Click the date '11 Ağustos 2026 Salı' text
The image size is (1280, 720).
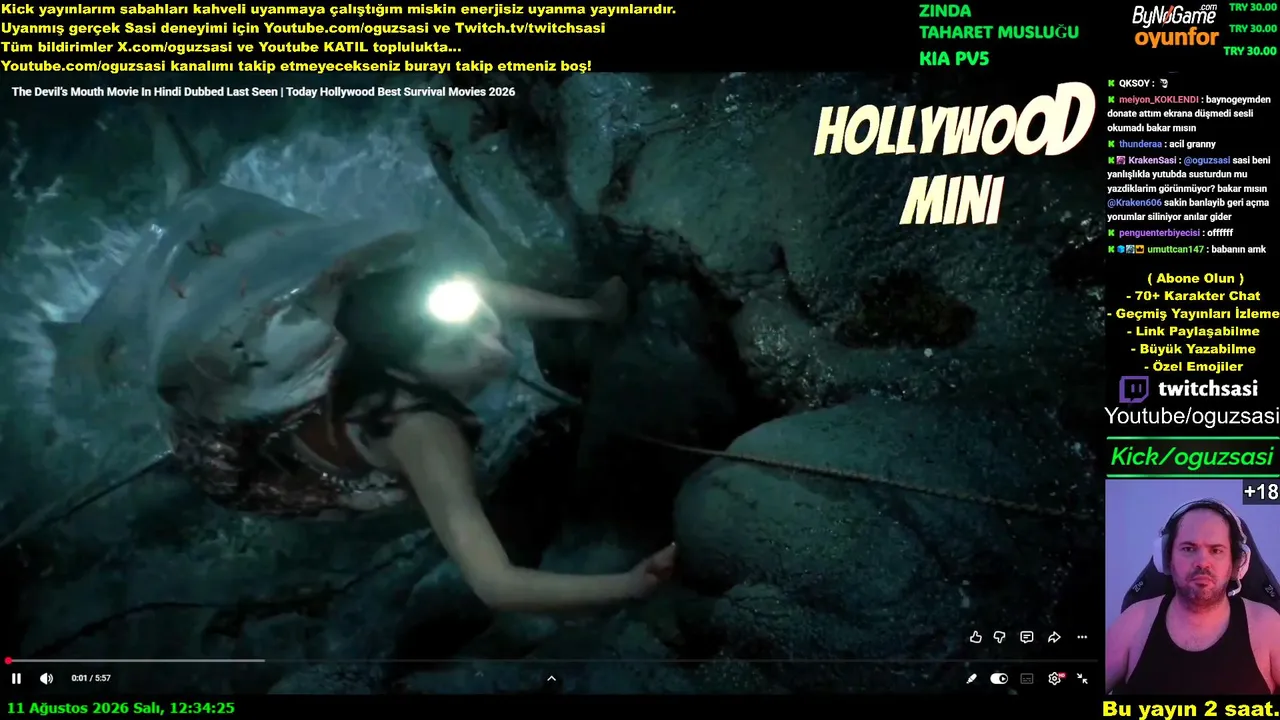tap(85, 708)
